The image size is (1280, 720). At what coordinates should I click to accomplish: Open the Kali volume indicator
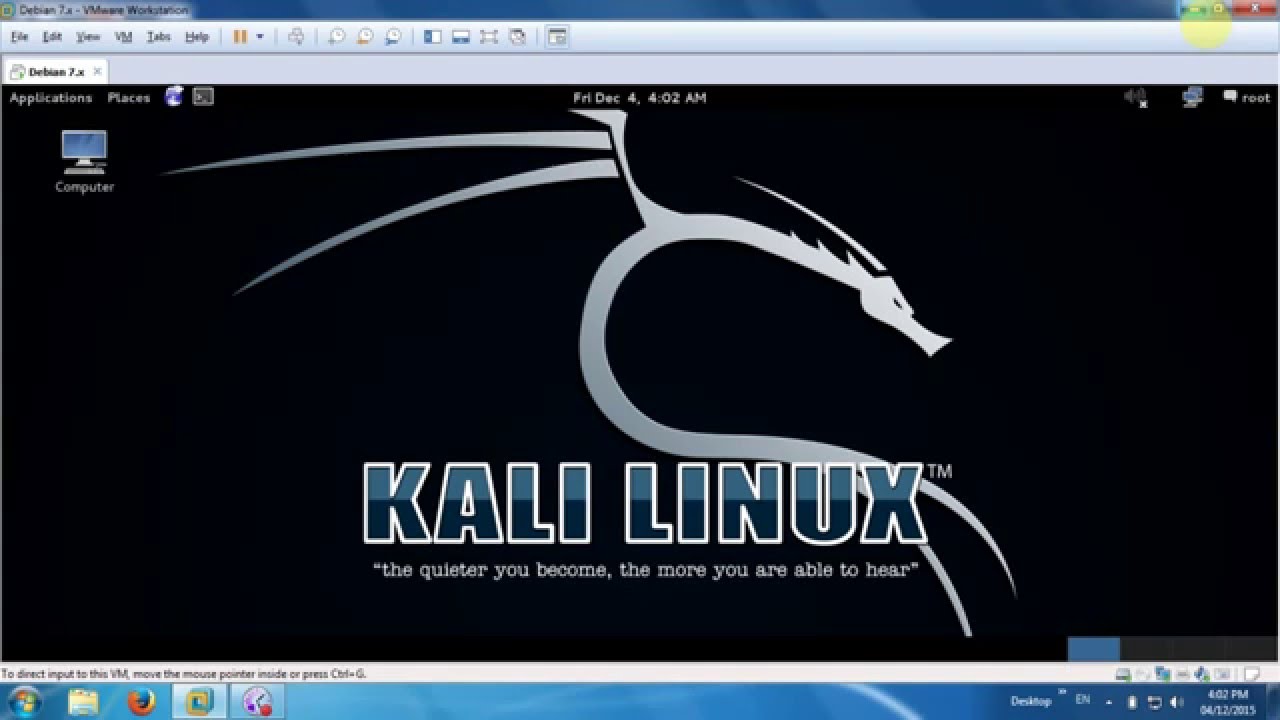1135,97
